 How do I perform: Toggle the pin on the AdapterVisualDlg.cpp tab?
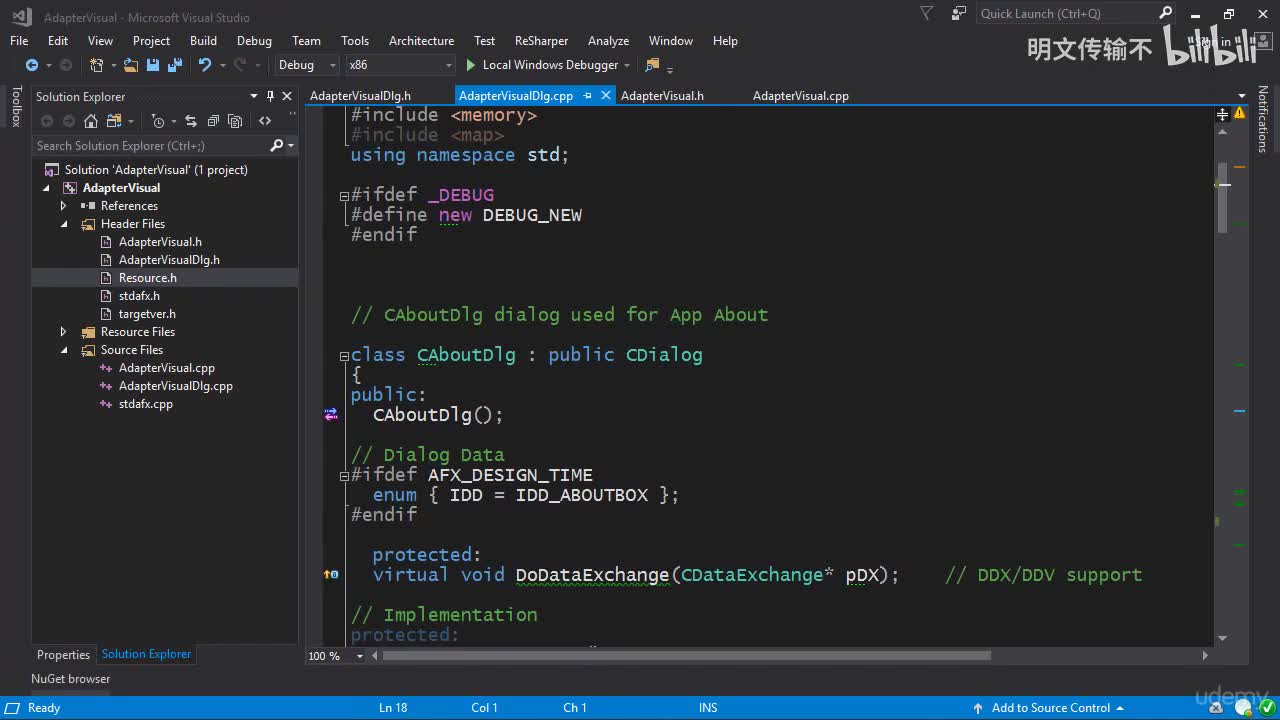click(588, 96)
